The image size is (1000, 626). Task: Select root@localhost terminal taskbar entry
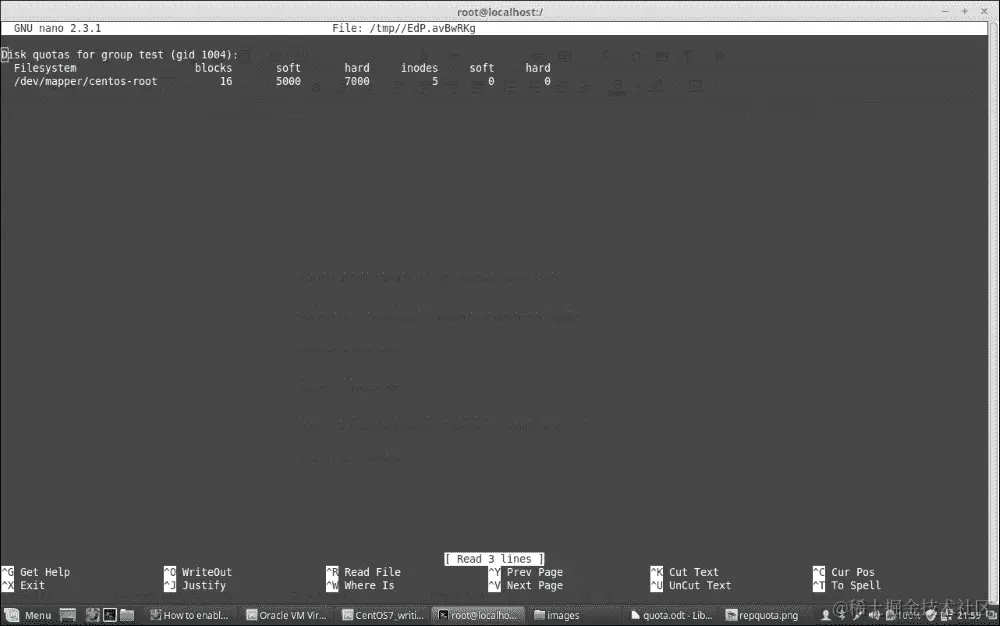pyautogui.click(x=477, y=615)
